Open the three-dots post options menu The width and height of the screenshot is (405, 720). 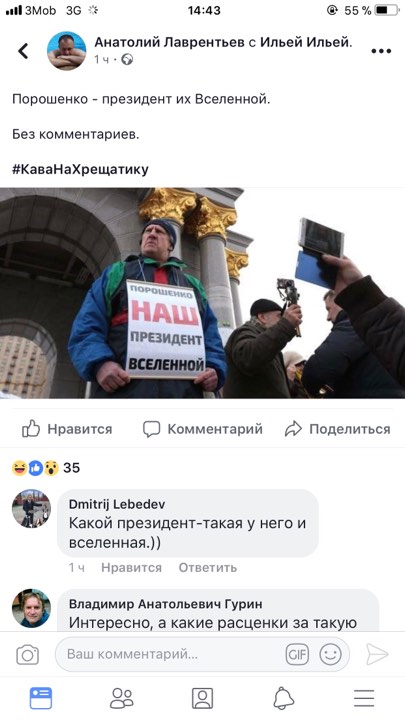(381, 51)
